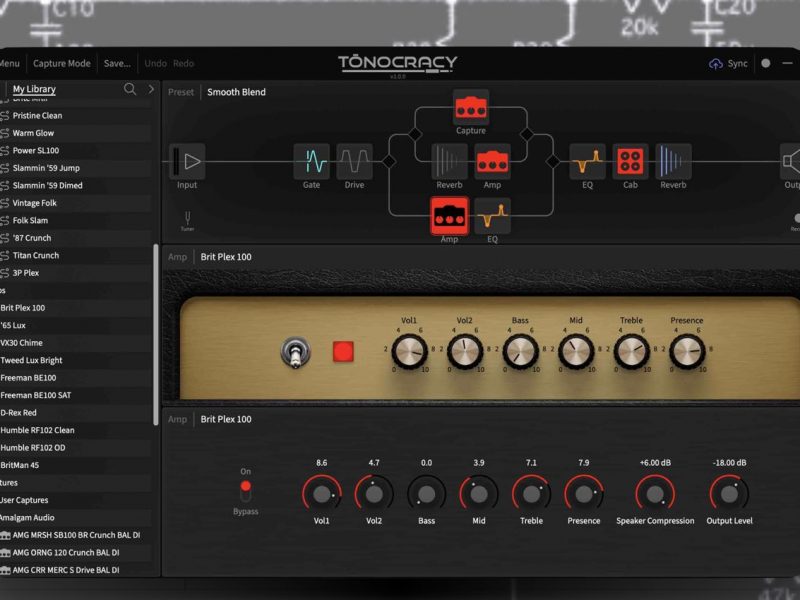Click the -18.00 dB value
The height and width of the screenshot is (600, 800).
coord(730,463)
